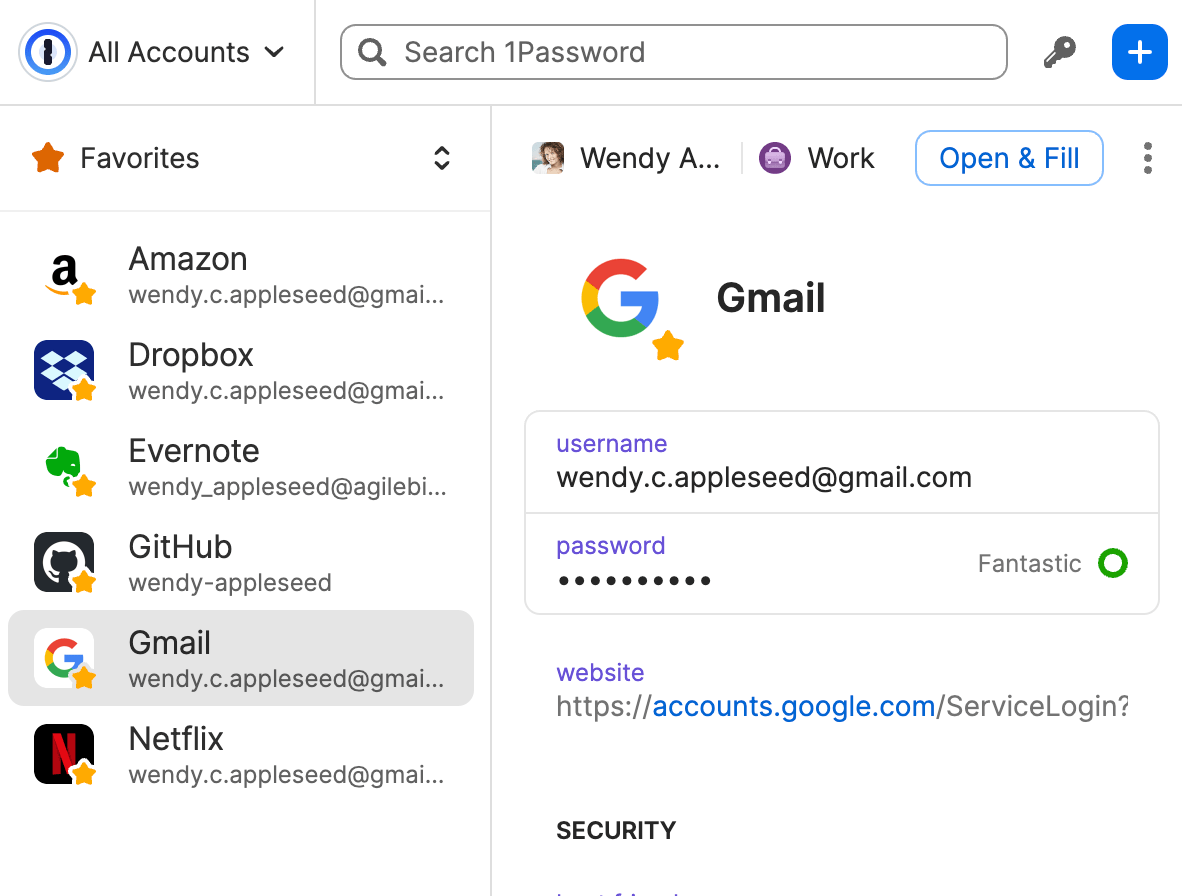Open the Favorites sort order chevron
The width and height of the screenshot is (1182, 896).
(x=441, y=158)
